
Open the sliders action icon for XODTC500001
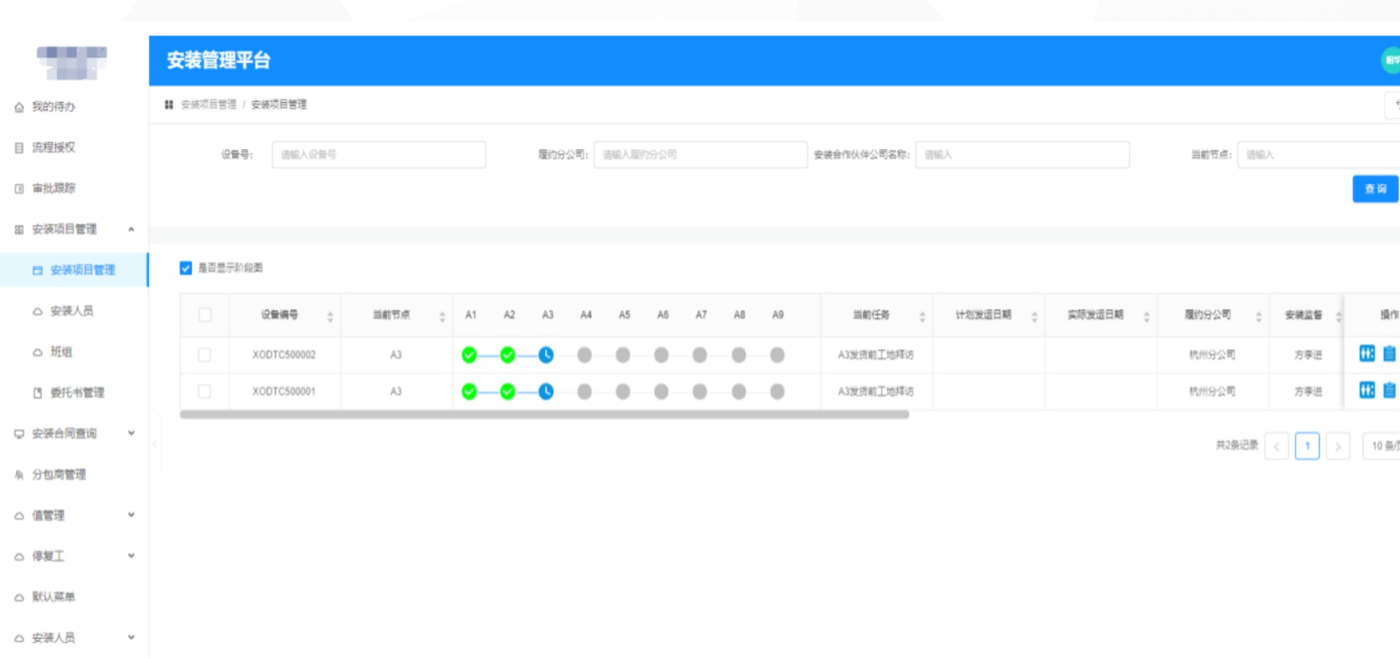(1367, 391)
